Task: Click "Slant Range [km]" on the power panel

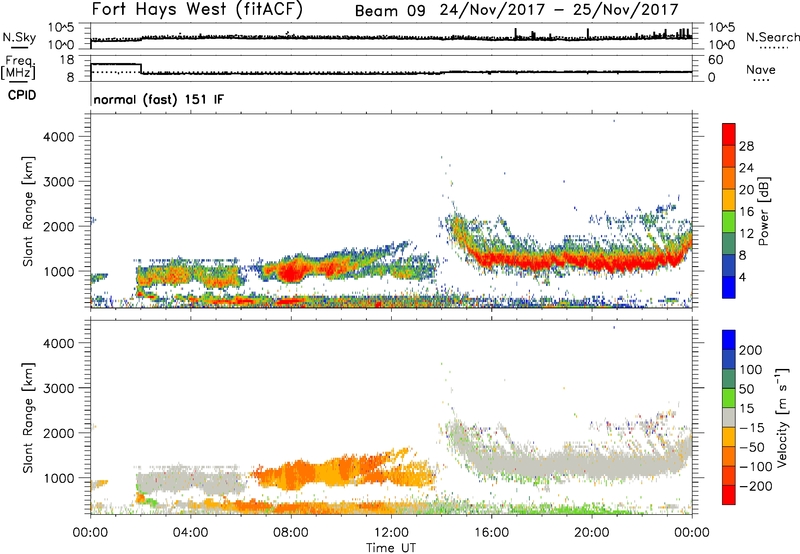Action: (x=28, y=211)
